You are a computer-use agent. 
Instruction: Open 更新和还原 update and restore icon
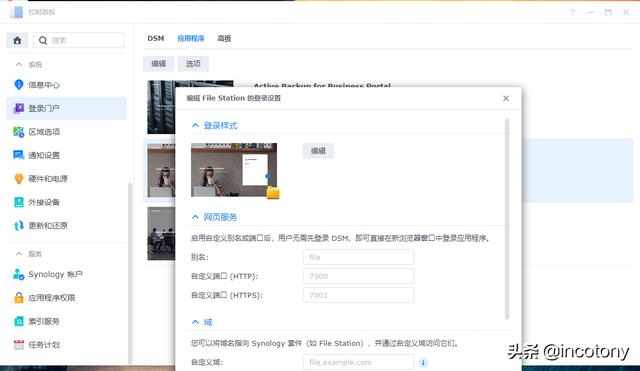19,226
